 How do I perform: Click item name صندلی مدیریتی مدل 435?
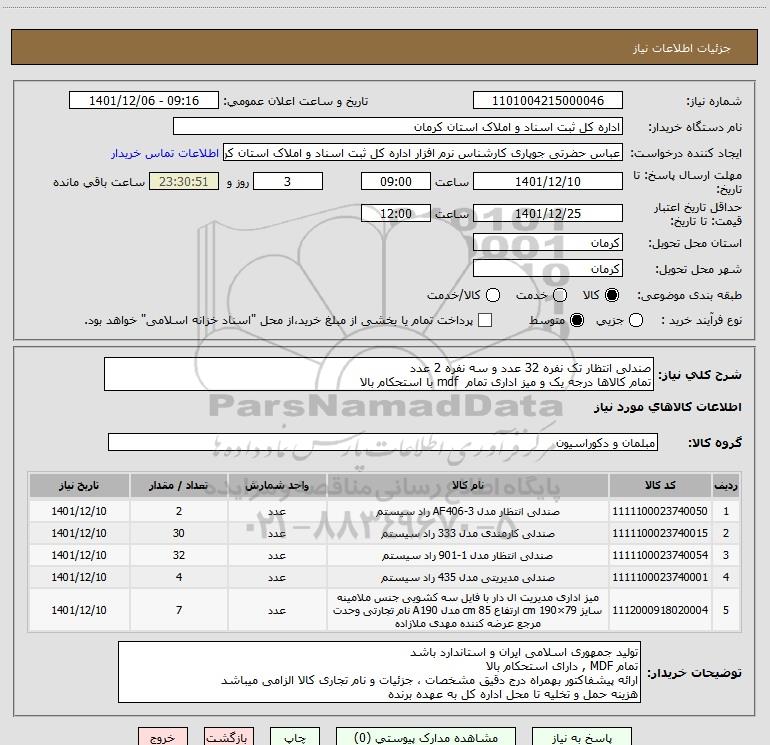tap(468, 578)
